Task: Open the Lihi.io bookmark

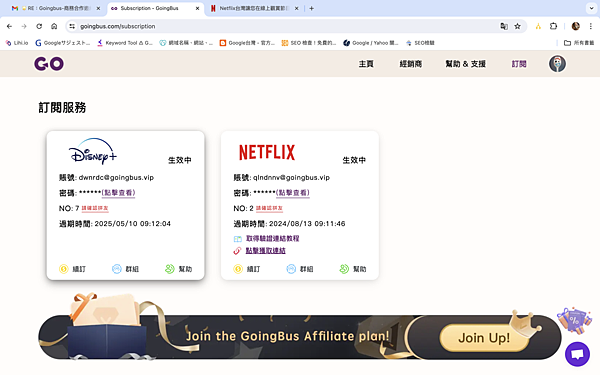Action: [x=17, y=43]
